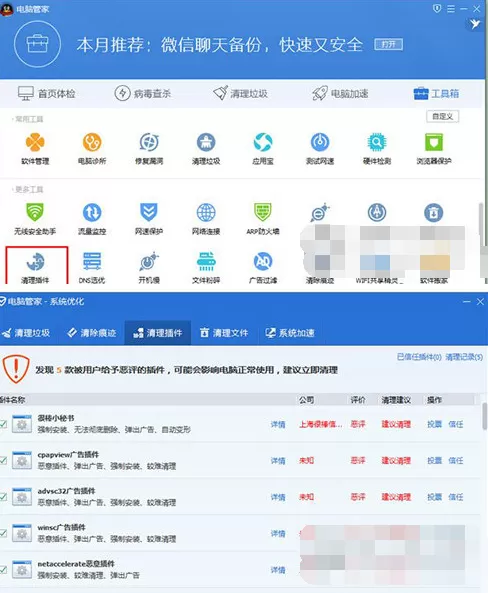Switch to the 系统加速 tab
This screenshot has height=593, width=488.
click(x=290, y=333)
